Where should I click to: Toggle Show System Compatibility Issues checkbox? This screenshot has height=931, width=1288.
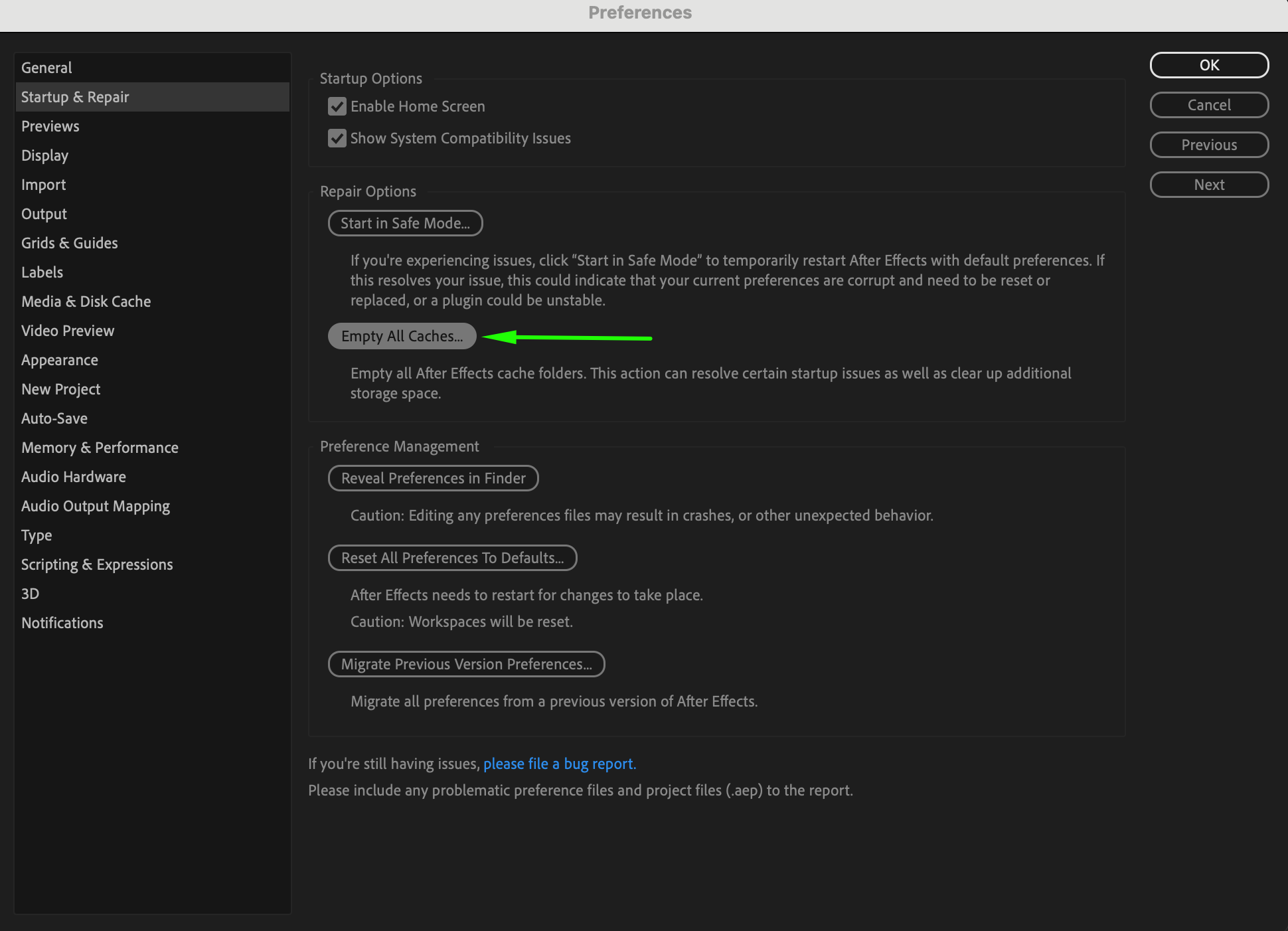click(337, 138)
